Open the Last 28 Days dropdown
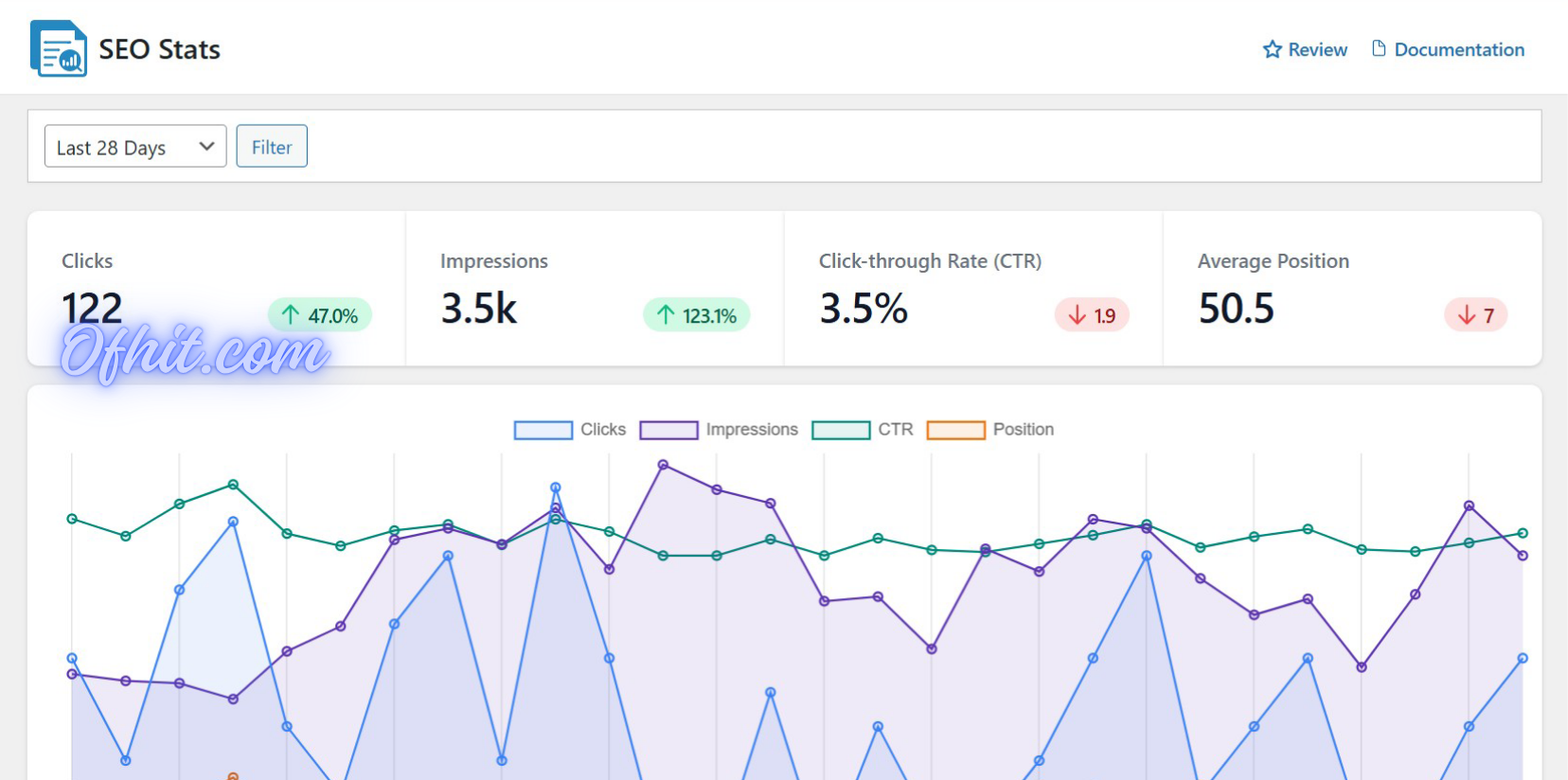This screenshot has height=780, width=1568. tap(134, 147)
